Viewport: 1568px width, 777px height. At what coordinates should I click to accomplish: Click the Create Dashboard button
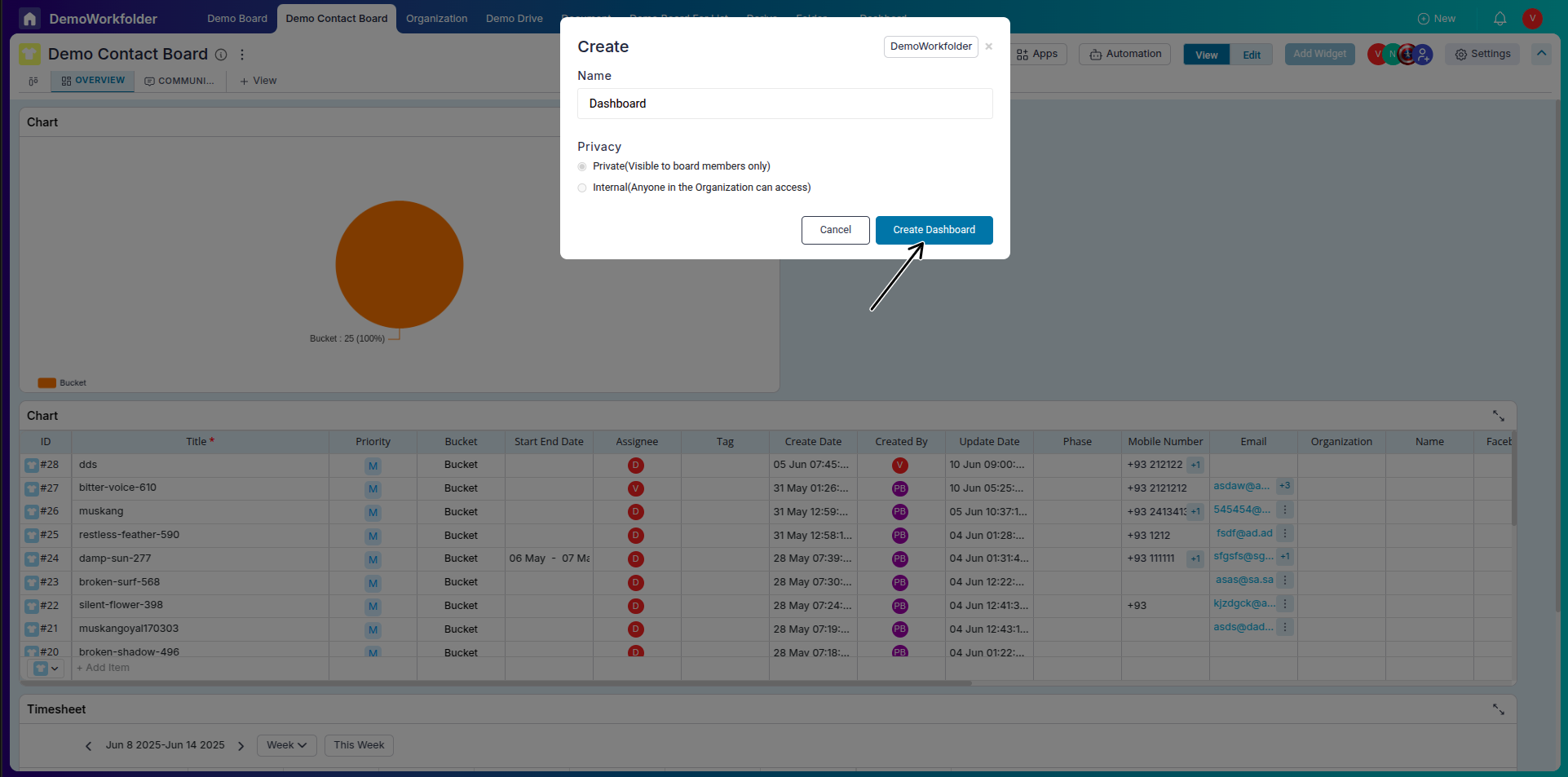934,230
